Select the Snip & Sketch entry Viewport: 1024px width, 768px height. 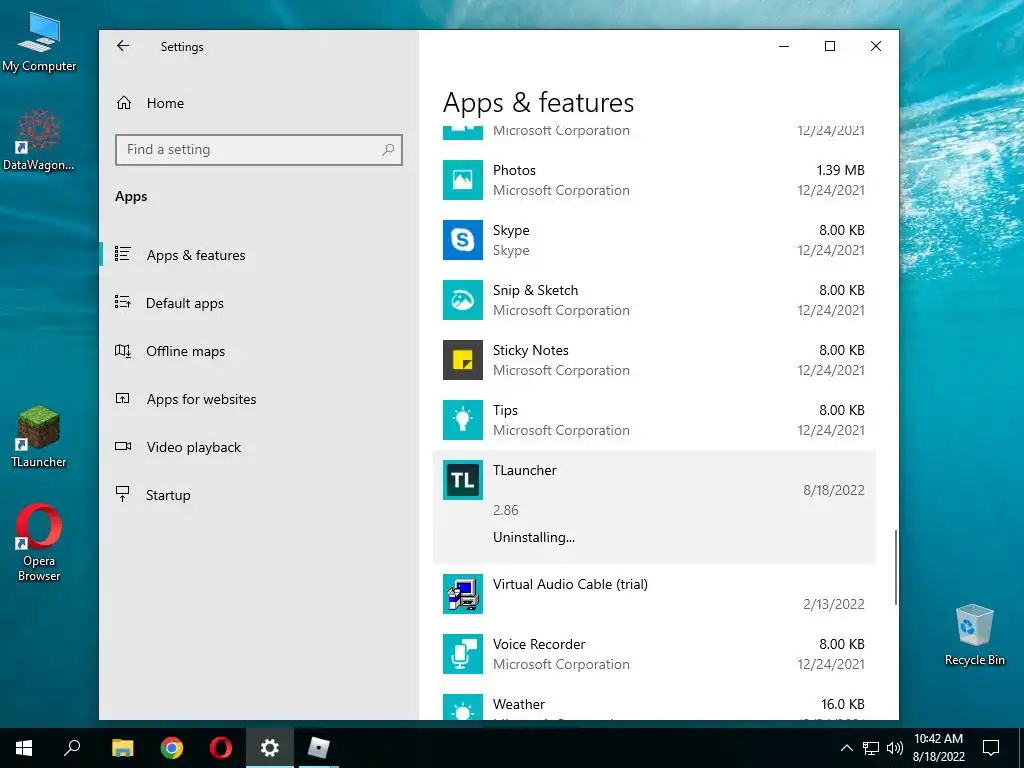click(x=535, y=291)
